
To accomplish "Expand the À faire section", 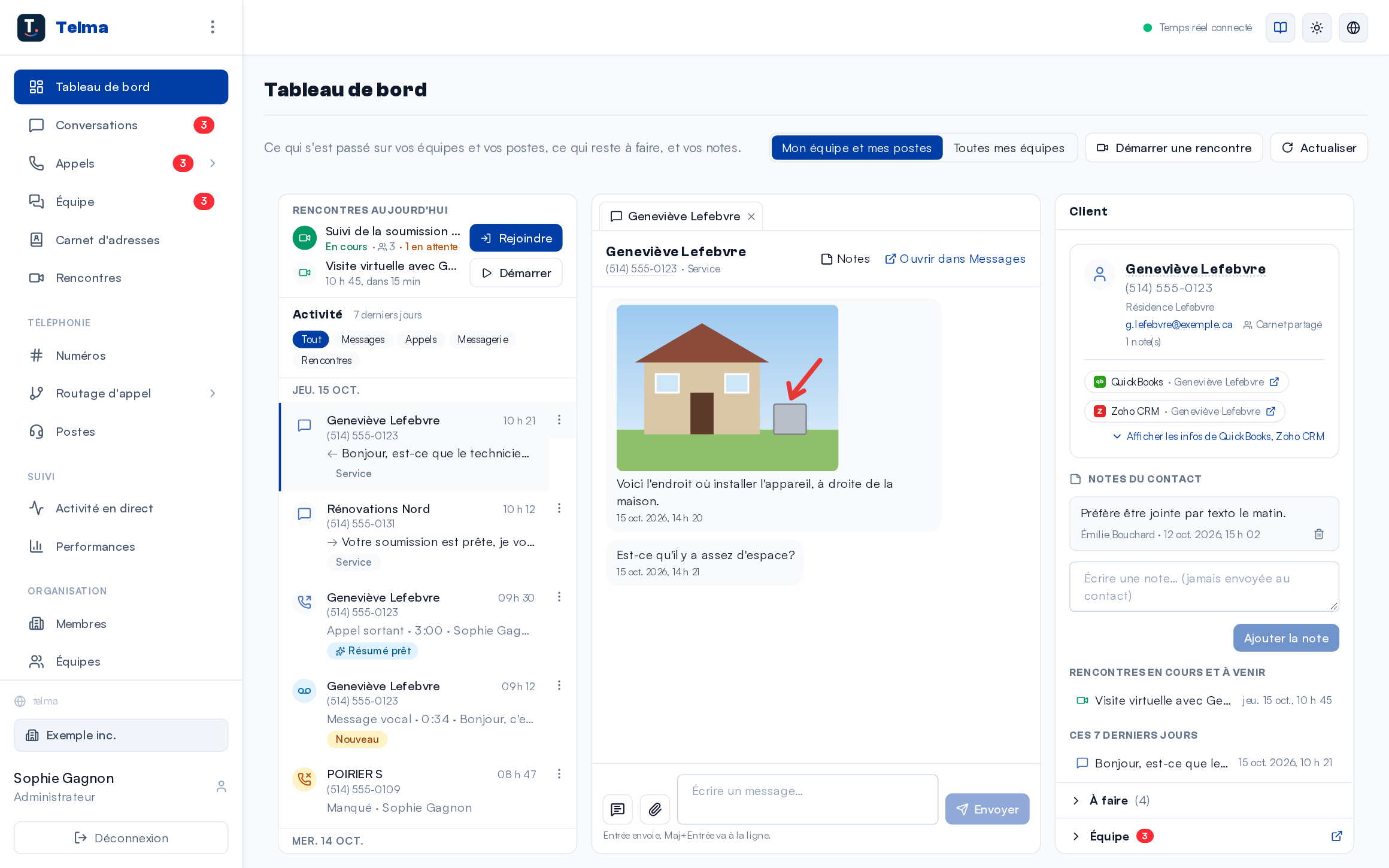I will tap(1111, 800).
